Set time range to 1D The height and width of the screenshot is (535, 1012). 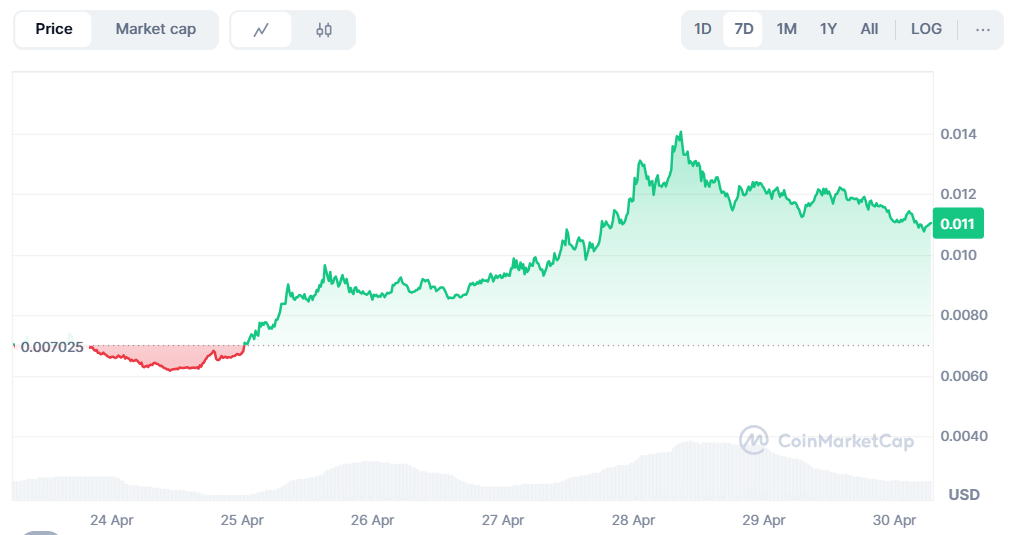coord(703,30)
